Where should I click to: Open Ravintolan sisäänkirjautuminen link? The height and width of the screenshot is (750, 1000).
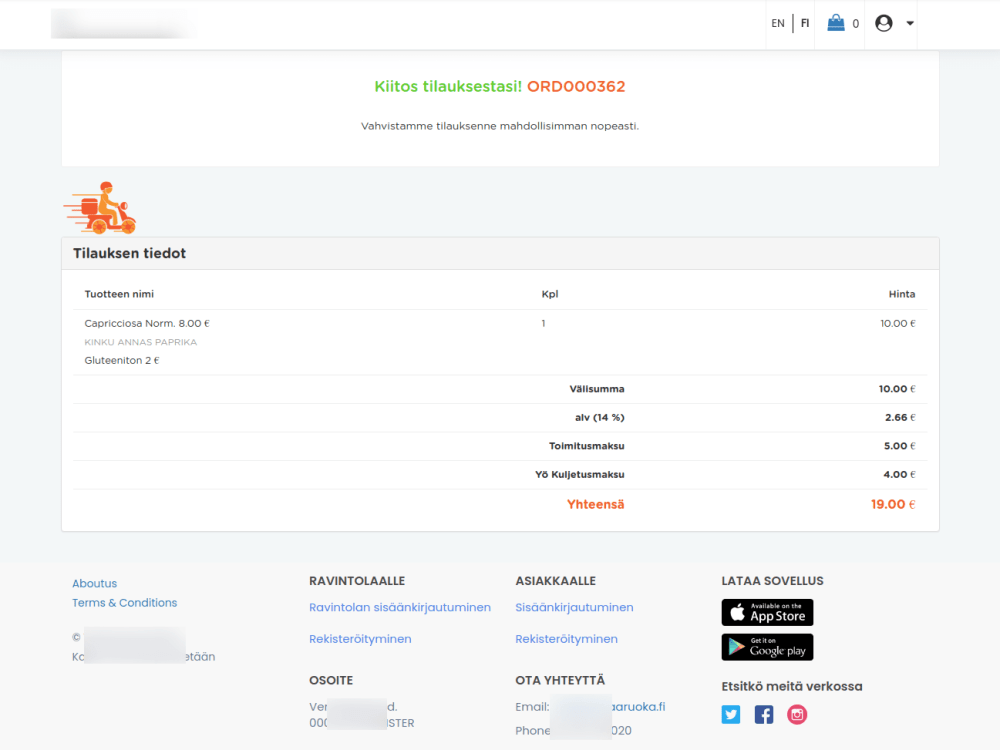tap(400, 607)
